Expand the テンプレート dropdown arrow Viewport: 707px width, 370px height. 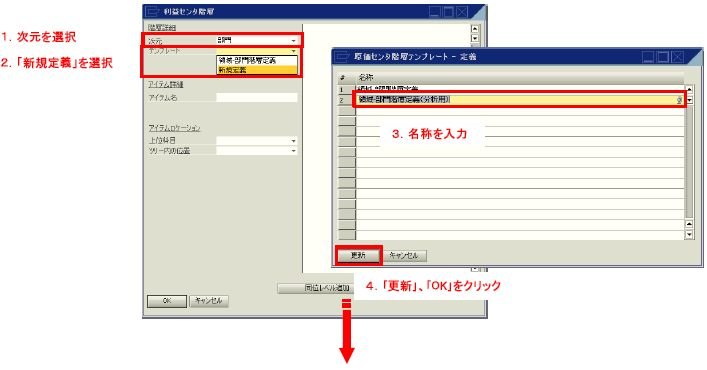click(x=293, y=51)
